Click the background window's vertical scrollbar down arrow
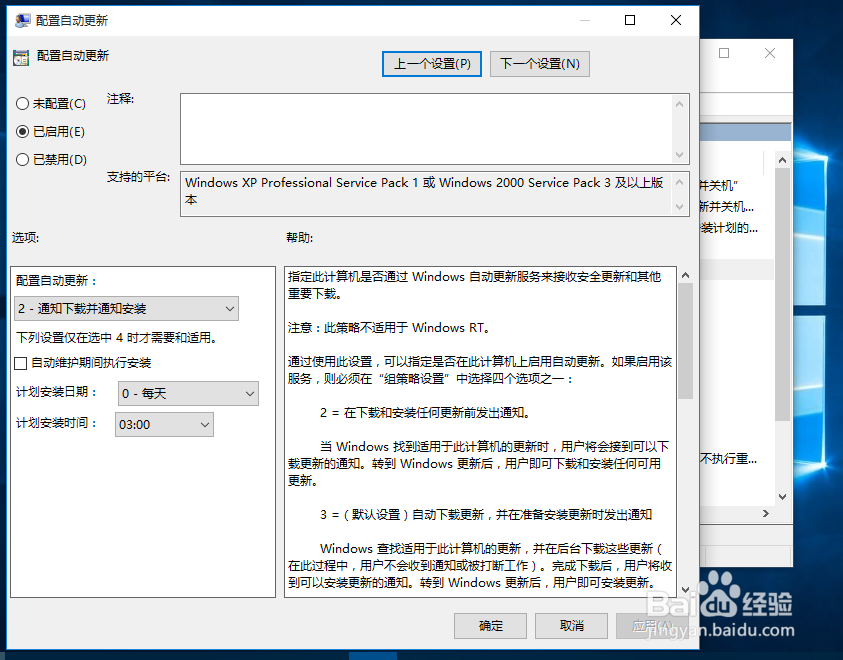The height and width of the screenshot is (660, 843). (x=782, y=497)
